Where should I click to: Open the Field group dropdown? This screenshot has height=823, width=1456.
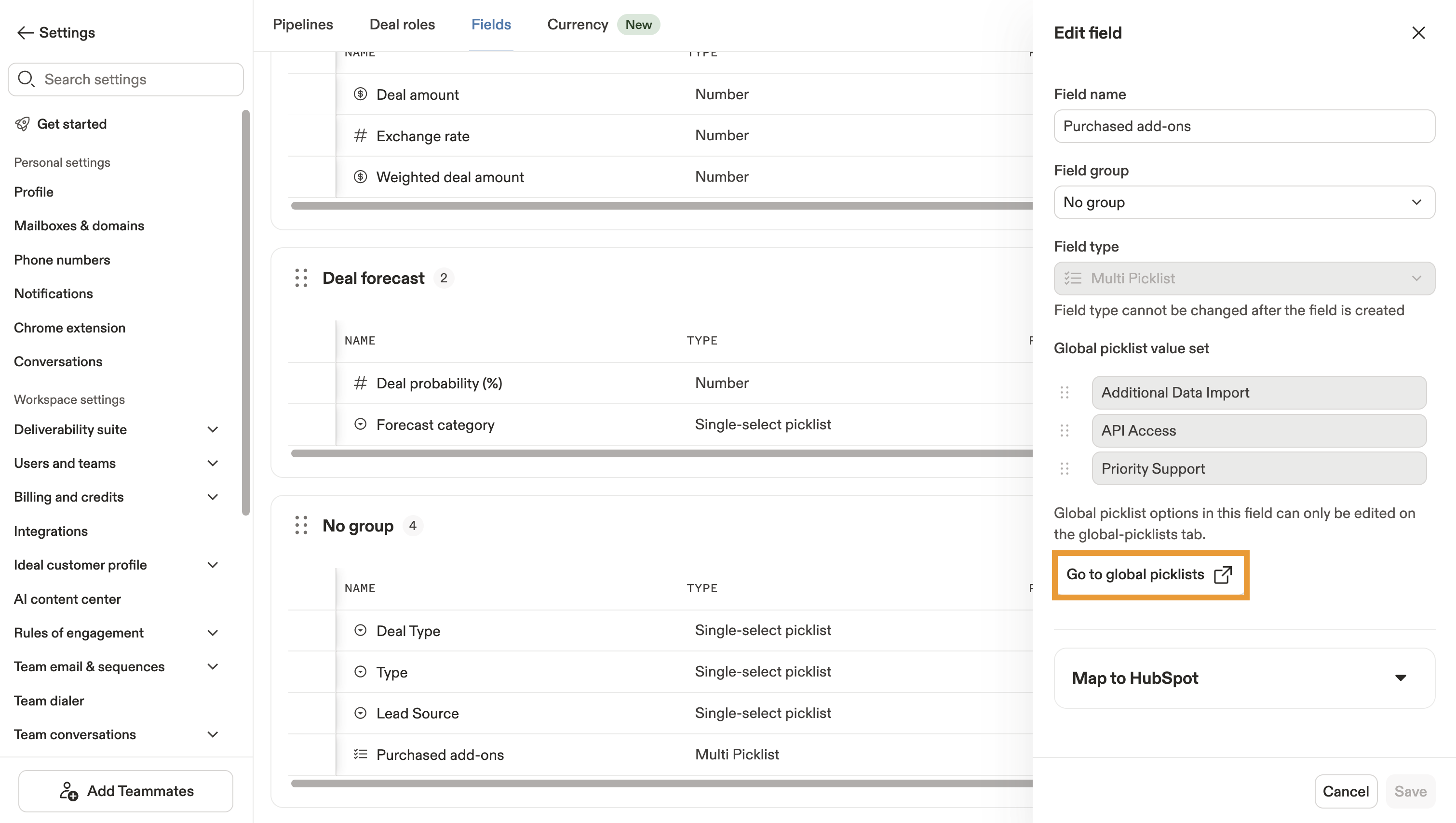click(1244, 202)
